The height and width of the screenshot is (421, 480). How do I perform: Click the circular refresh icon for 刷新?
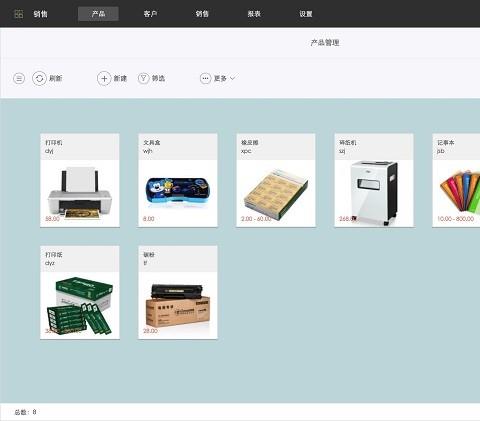[x=39, y=79]
